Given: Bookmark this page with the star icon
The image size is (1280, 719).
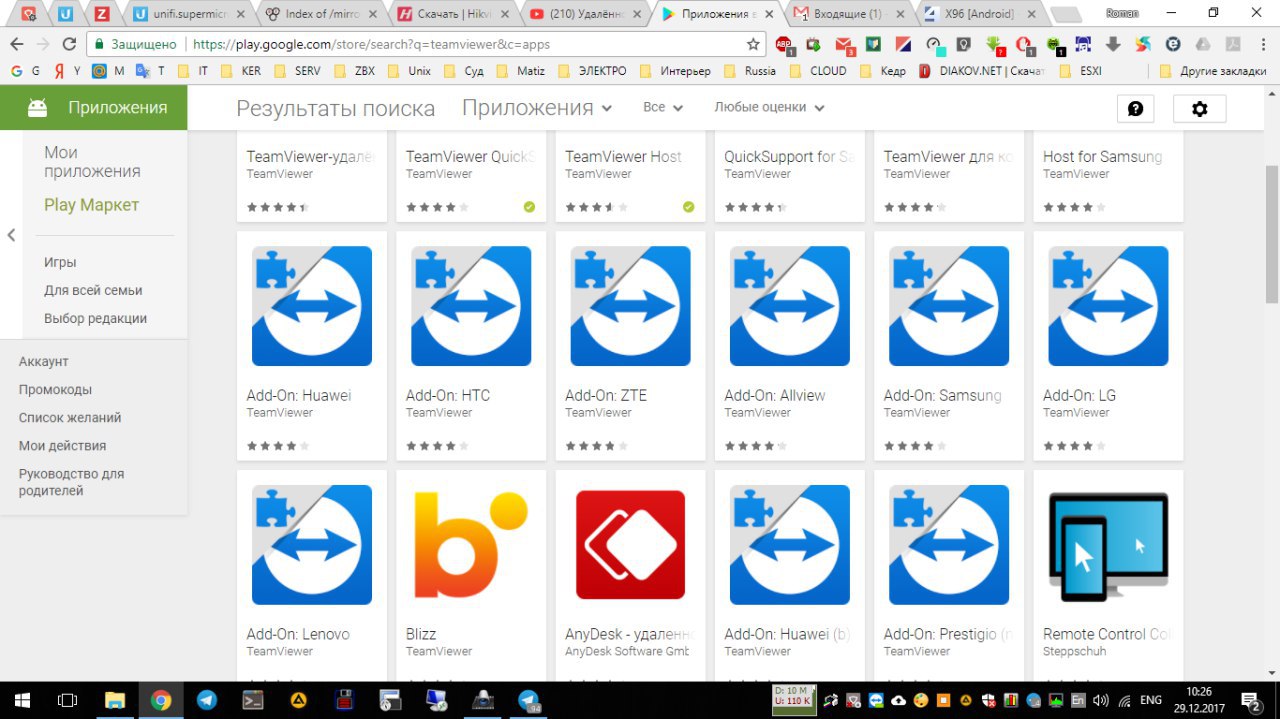Looking at the screenshot, I should [x=753, y=44].
